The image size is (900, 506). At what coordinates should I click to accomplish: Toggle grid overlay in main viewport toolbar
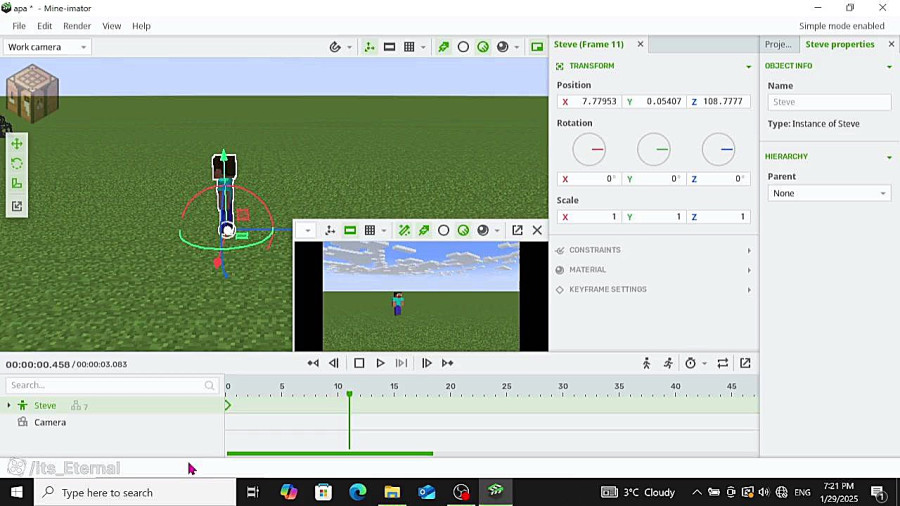(409, 47)
